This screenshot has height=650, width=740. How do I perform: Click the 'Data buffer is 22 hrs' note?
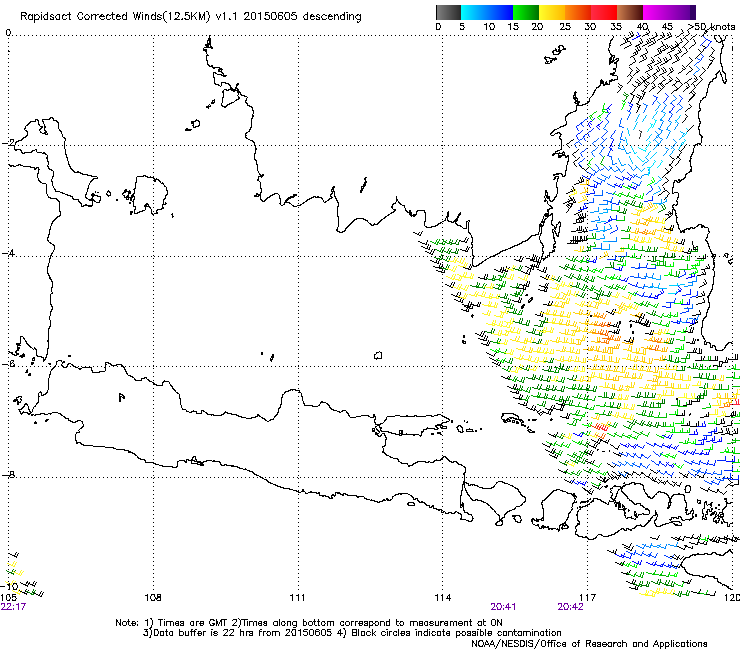coord(352,633)
